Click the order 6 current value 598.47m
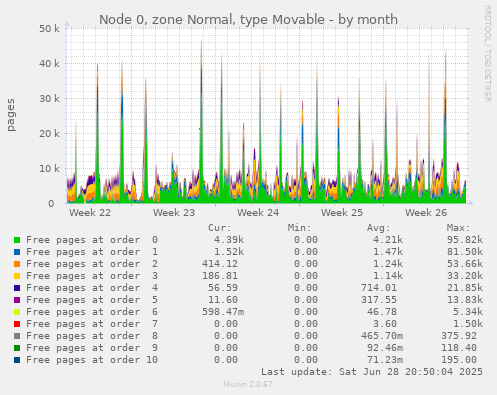 tap(223, 312)
